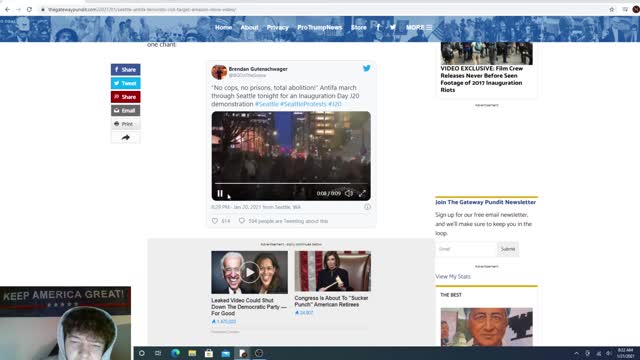Open Microsoft Edge from taskbar
Image resolution: width=640 pixels, height=360 pixels.
(x=176, y=353)
